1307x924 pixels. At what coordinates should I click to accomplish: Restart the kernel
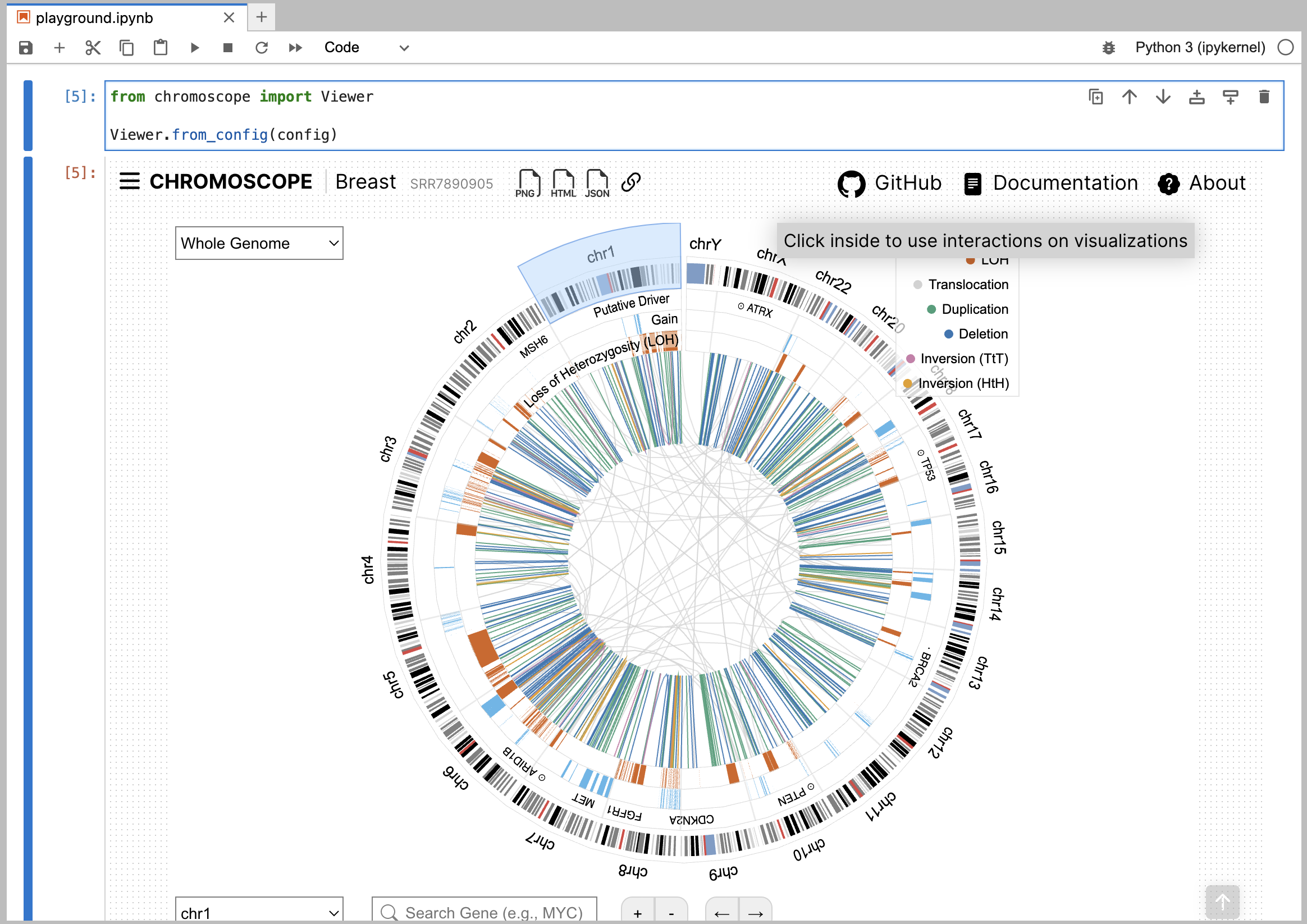(x=261, y=48)
